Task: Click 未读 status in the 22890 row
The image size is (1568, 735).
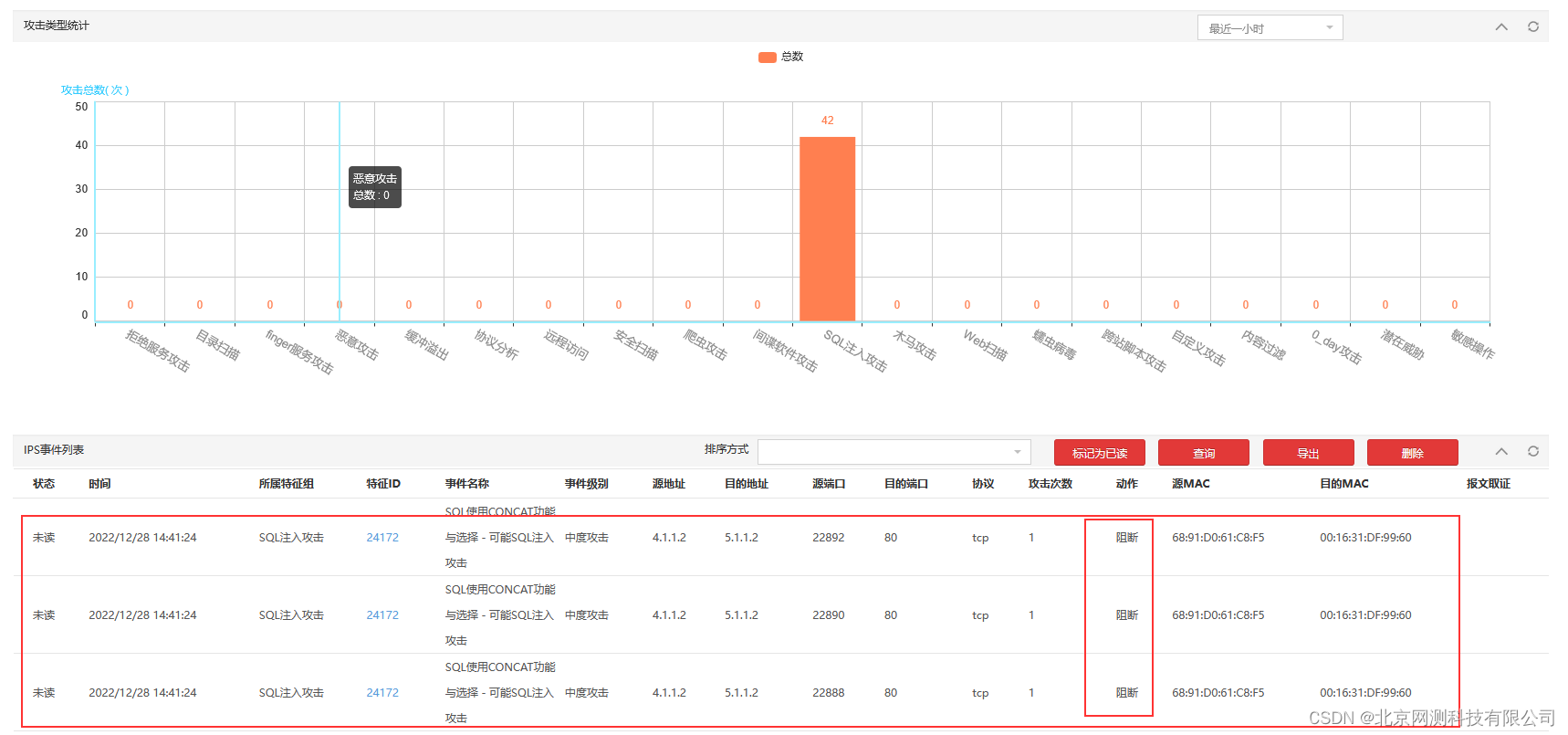Action: pyautogui.click(x=44, y=615)
